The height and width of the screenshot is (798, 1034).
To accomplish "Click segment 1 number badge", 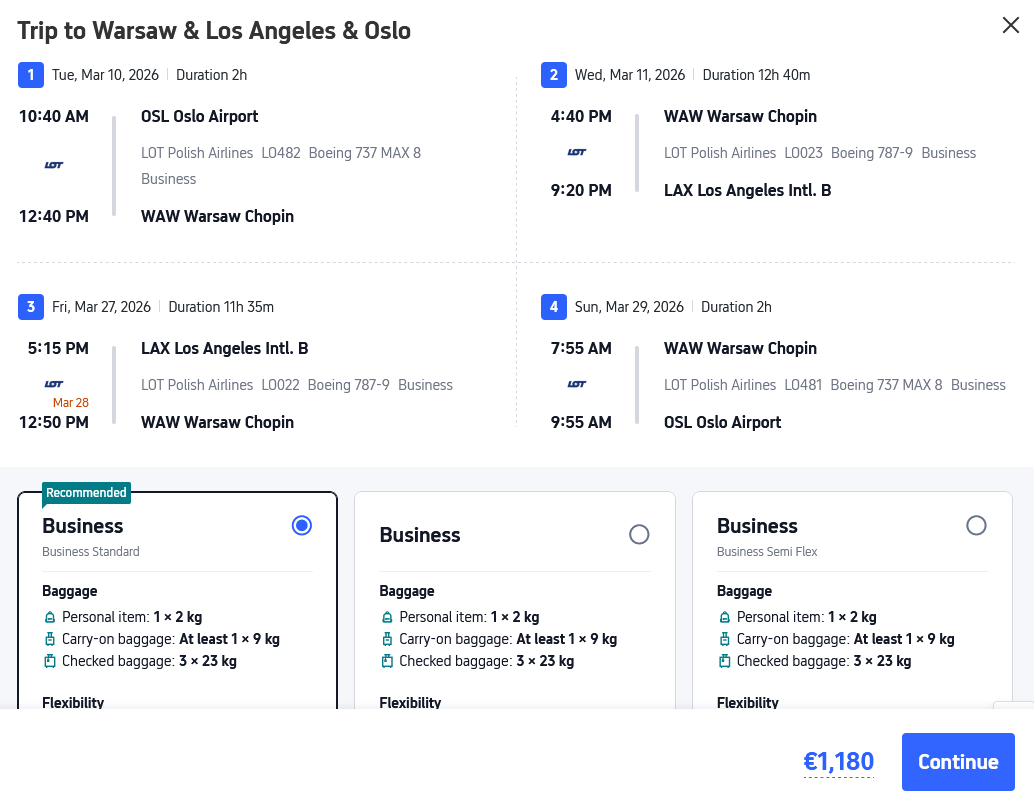I will pyautogui.click(x=31, y=75).
